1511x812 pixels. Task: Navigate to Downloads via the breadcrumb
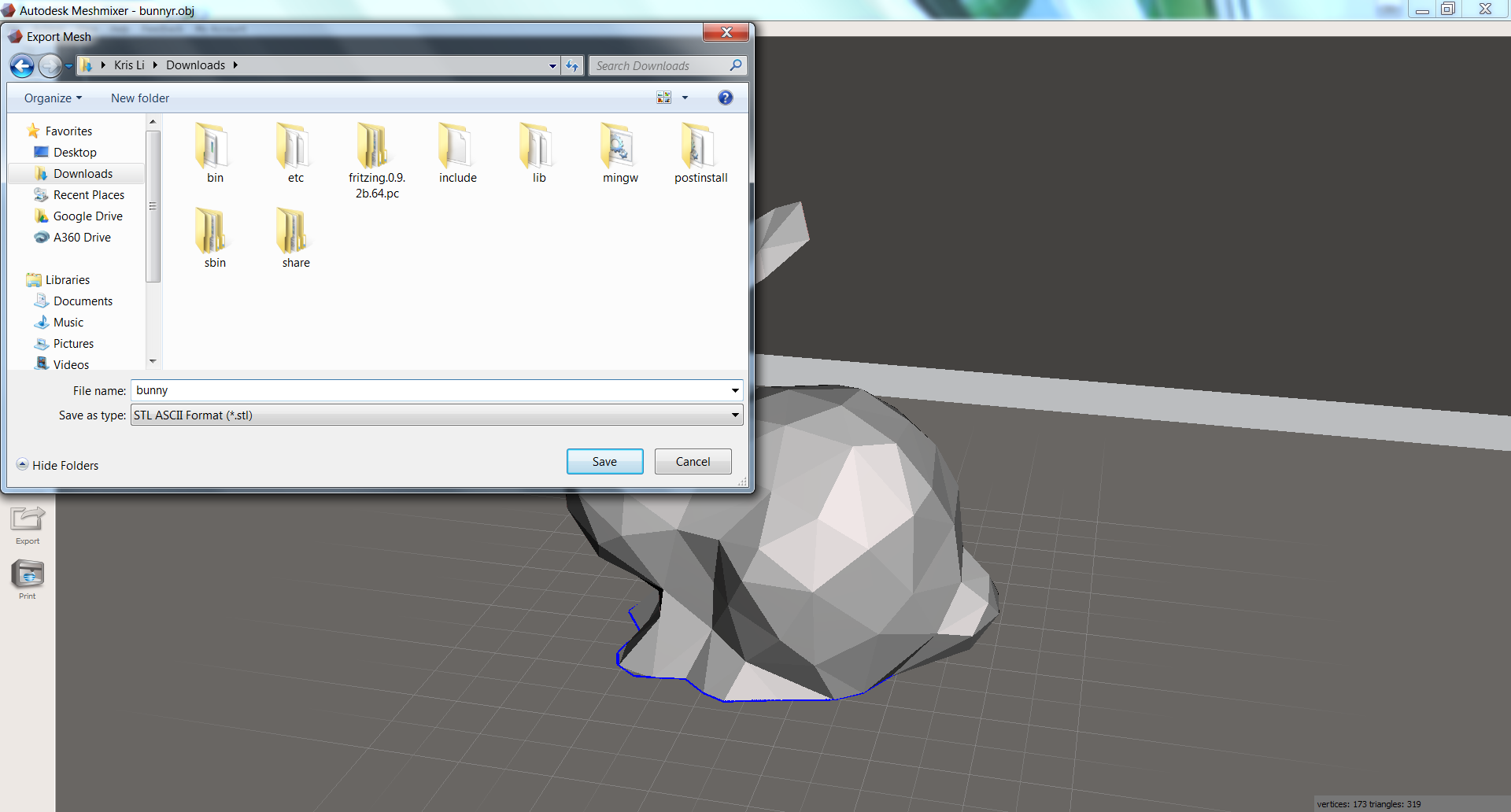tap(195, 65)
